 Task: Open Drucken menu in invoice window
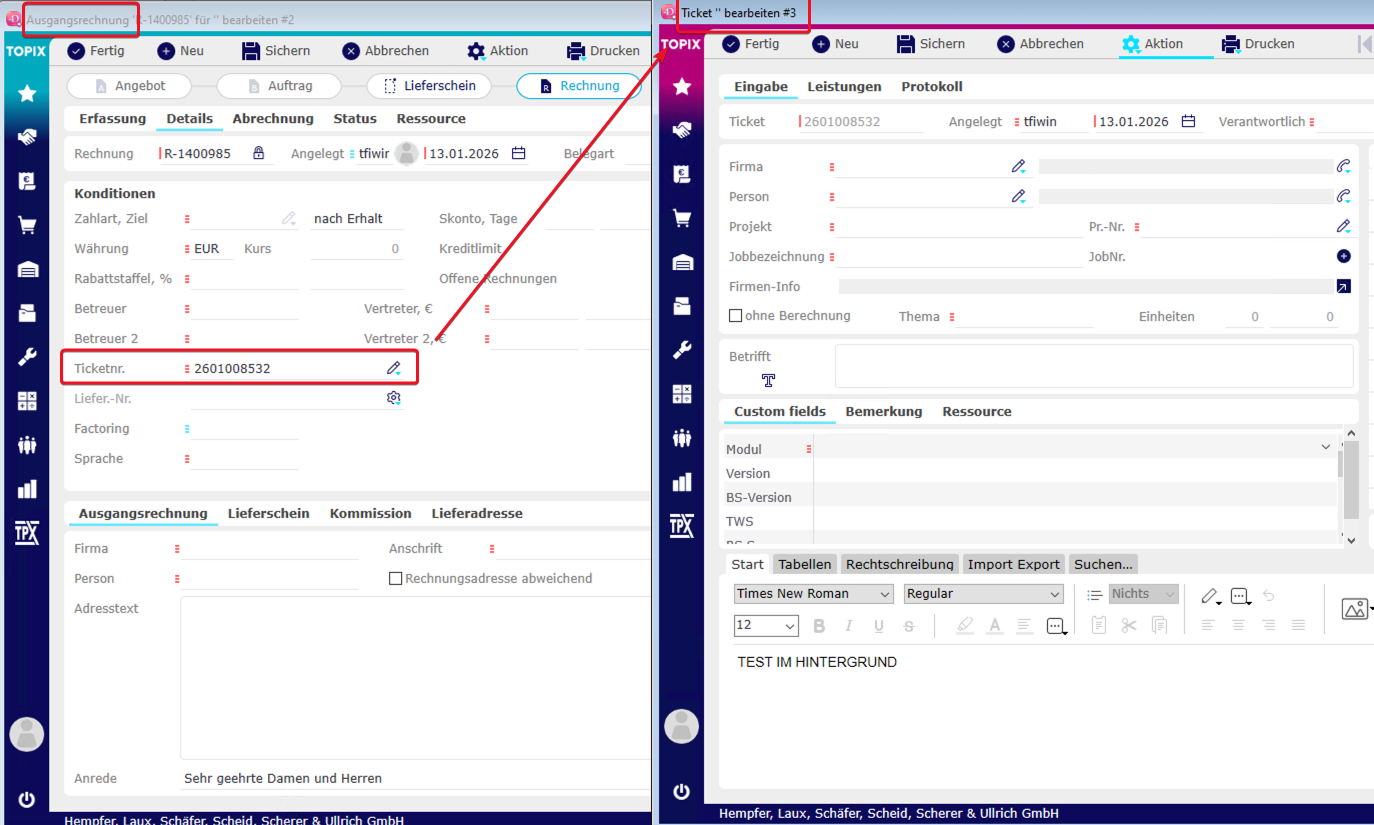[x=603, y=51]
